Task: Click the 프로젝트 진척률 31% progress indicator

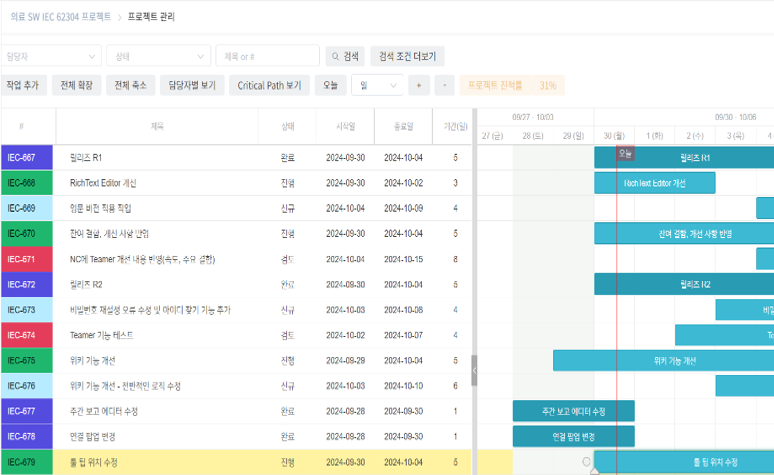Action: tap(512, 86)
